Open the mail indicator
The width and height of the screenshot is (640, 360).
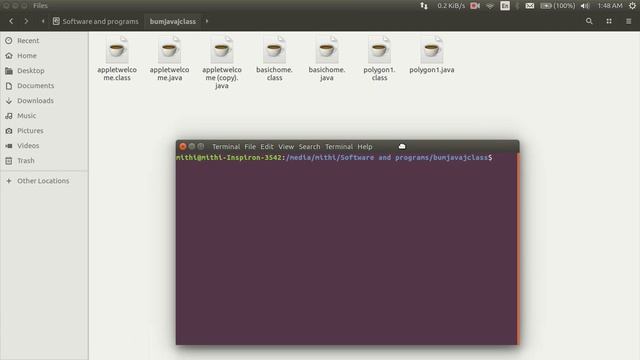pyautogui.click(x=530, y=6)
